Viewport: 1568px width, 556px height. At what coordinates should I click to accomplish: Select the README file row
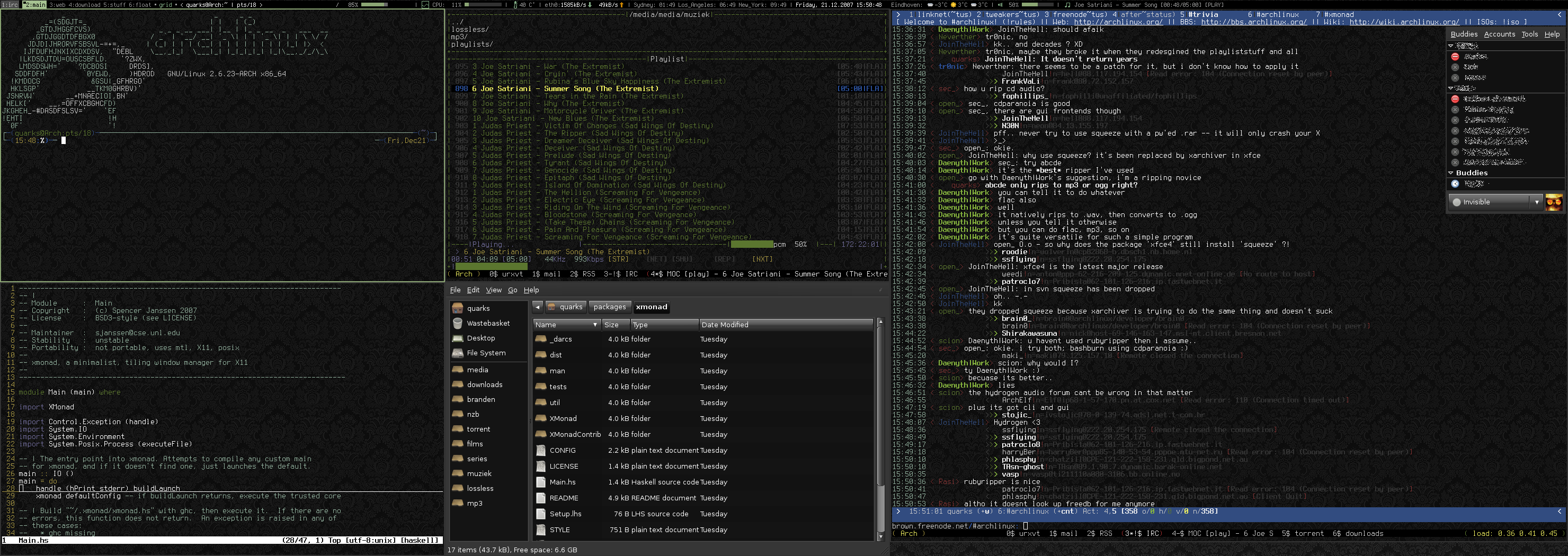click(703, 498)
